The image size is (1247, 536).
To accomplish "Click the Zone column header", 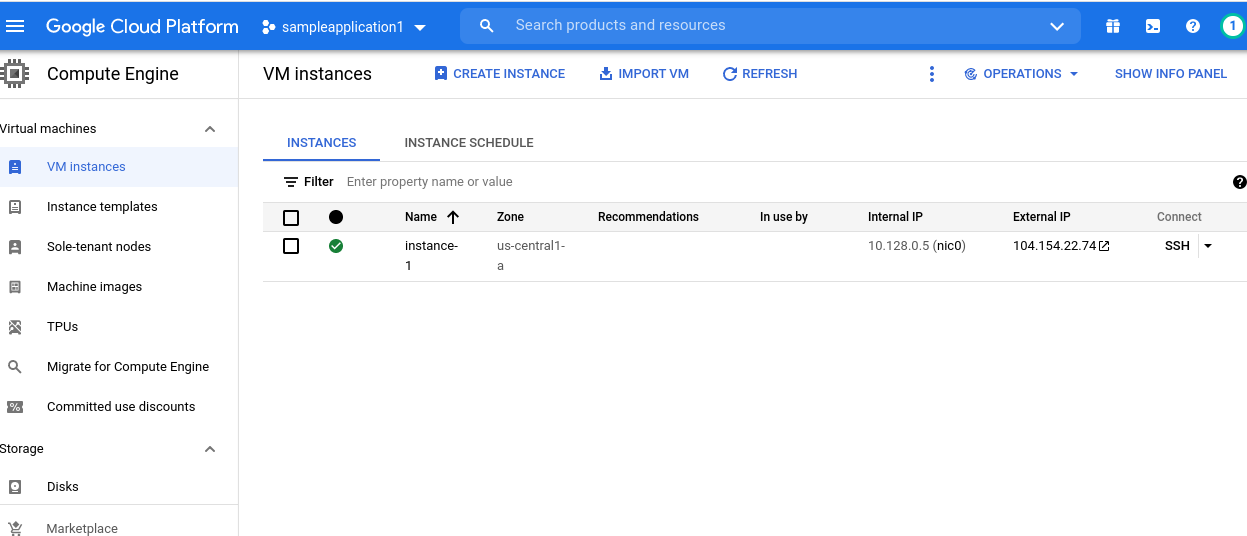I will (510, 217).
